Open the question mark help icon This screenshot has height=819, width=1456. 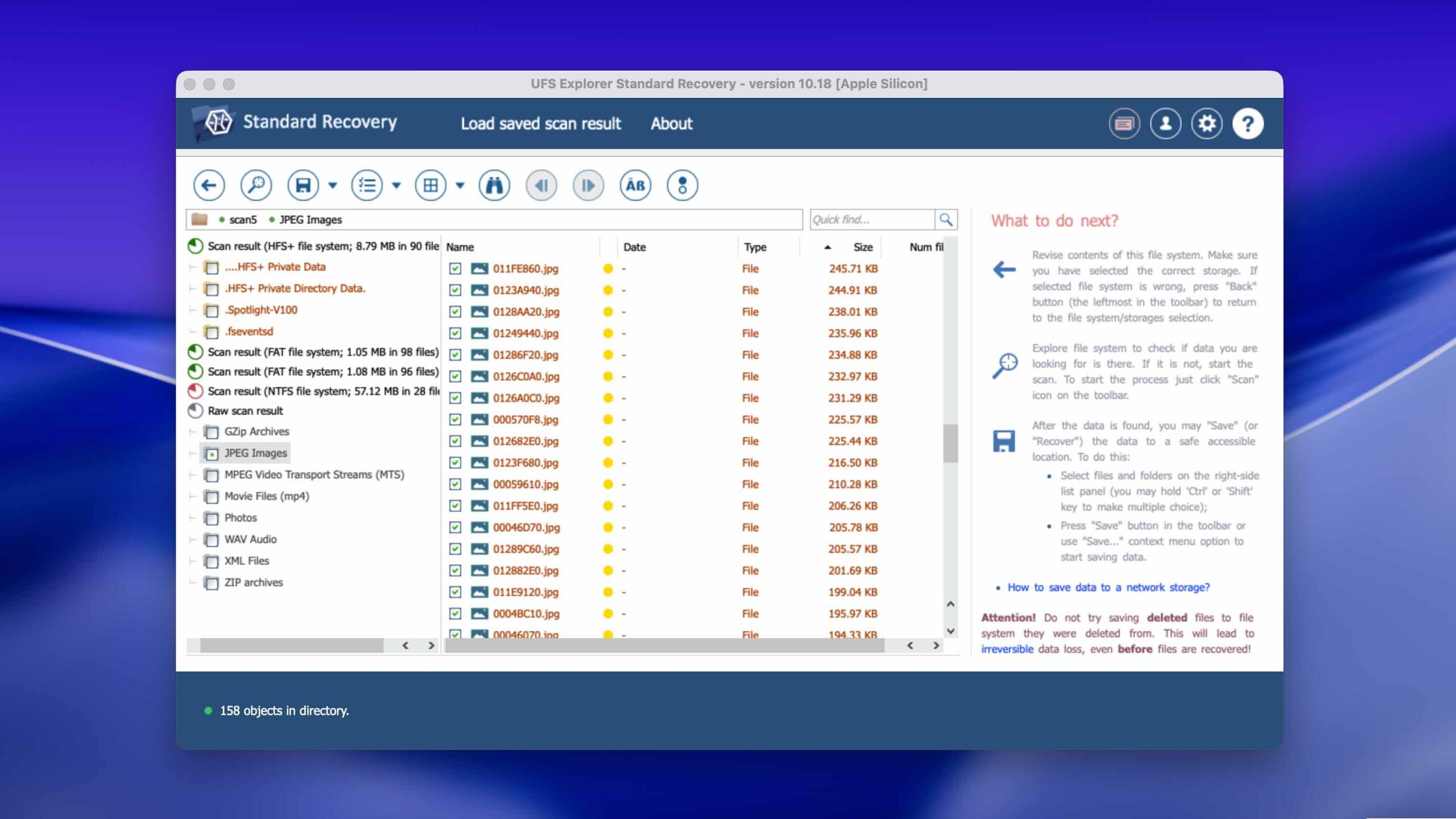1248,123
